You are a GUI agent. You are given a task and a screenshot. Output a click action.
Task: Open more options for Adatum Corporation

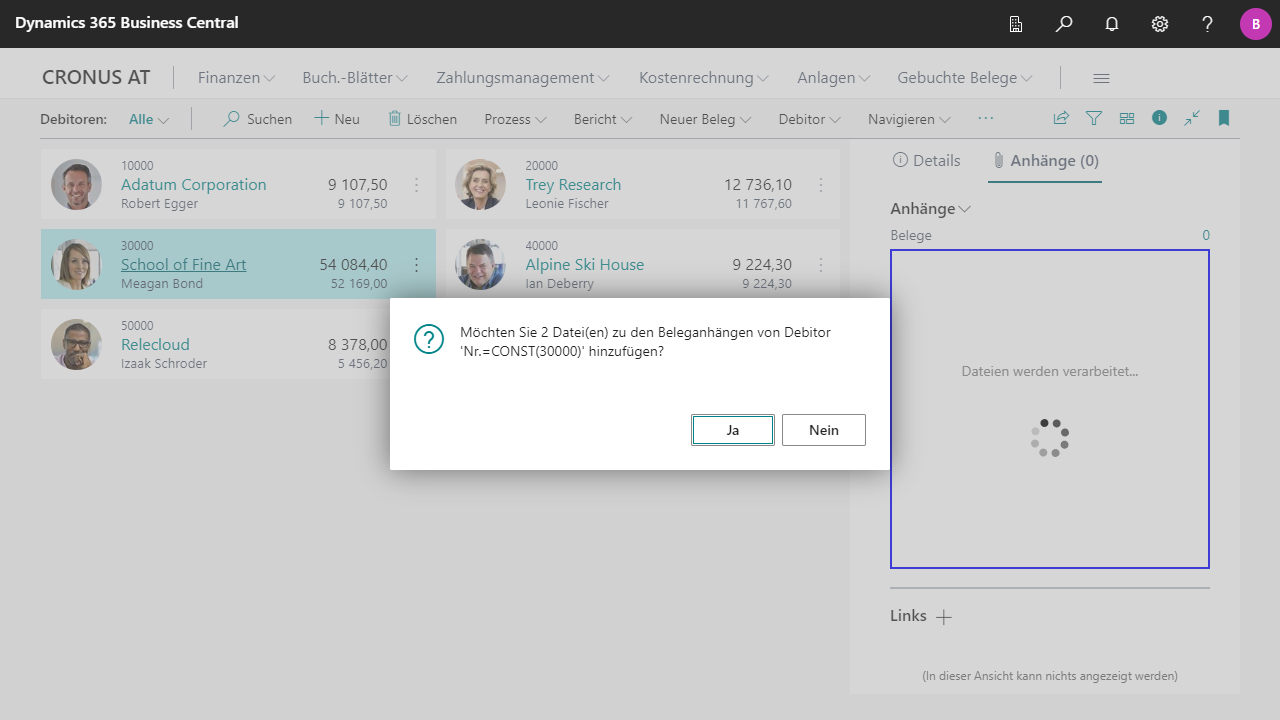416,185
